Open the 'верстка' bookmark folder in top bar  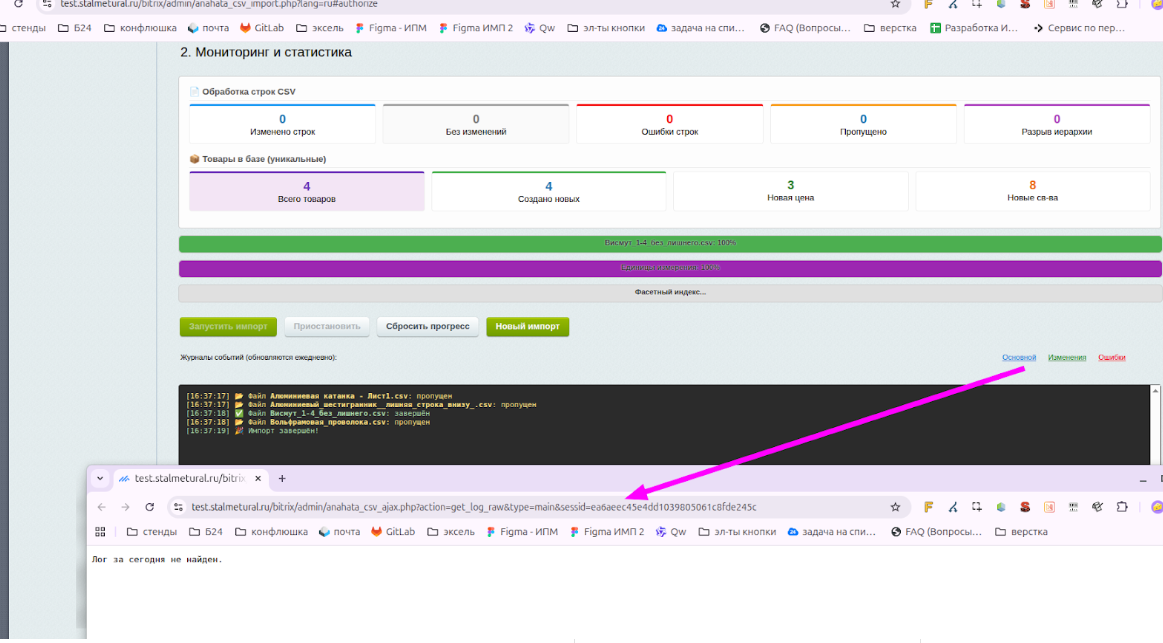(890, 28)
